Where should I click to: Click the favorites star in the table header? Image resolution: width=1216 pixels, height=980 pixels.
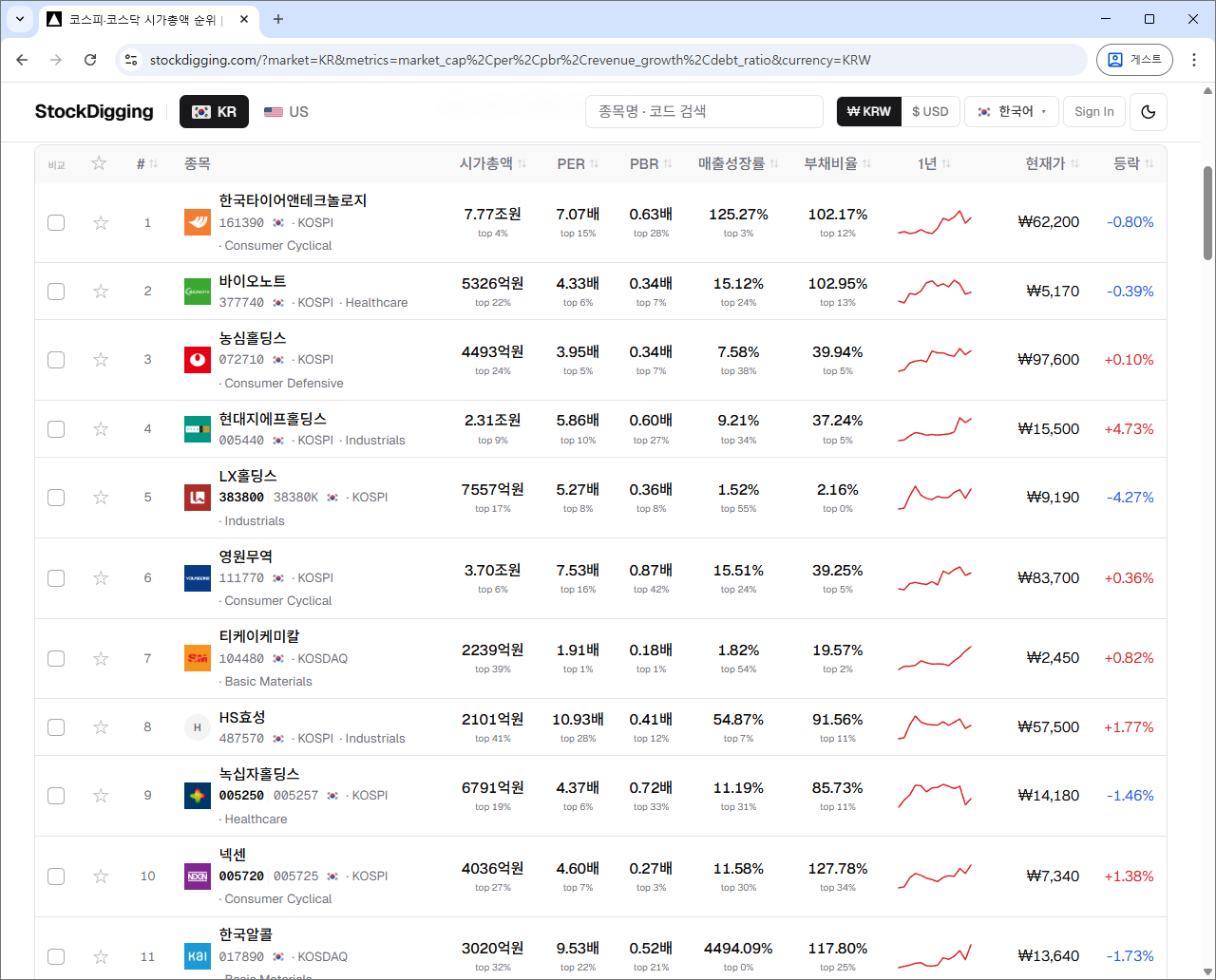pyautogui.click(x=99, y=163)
